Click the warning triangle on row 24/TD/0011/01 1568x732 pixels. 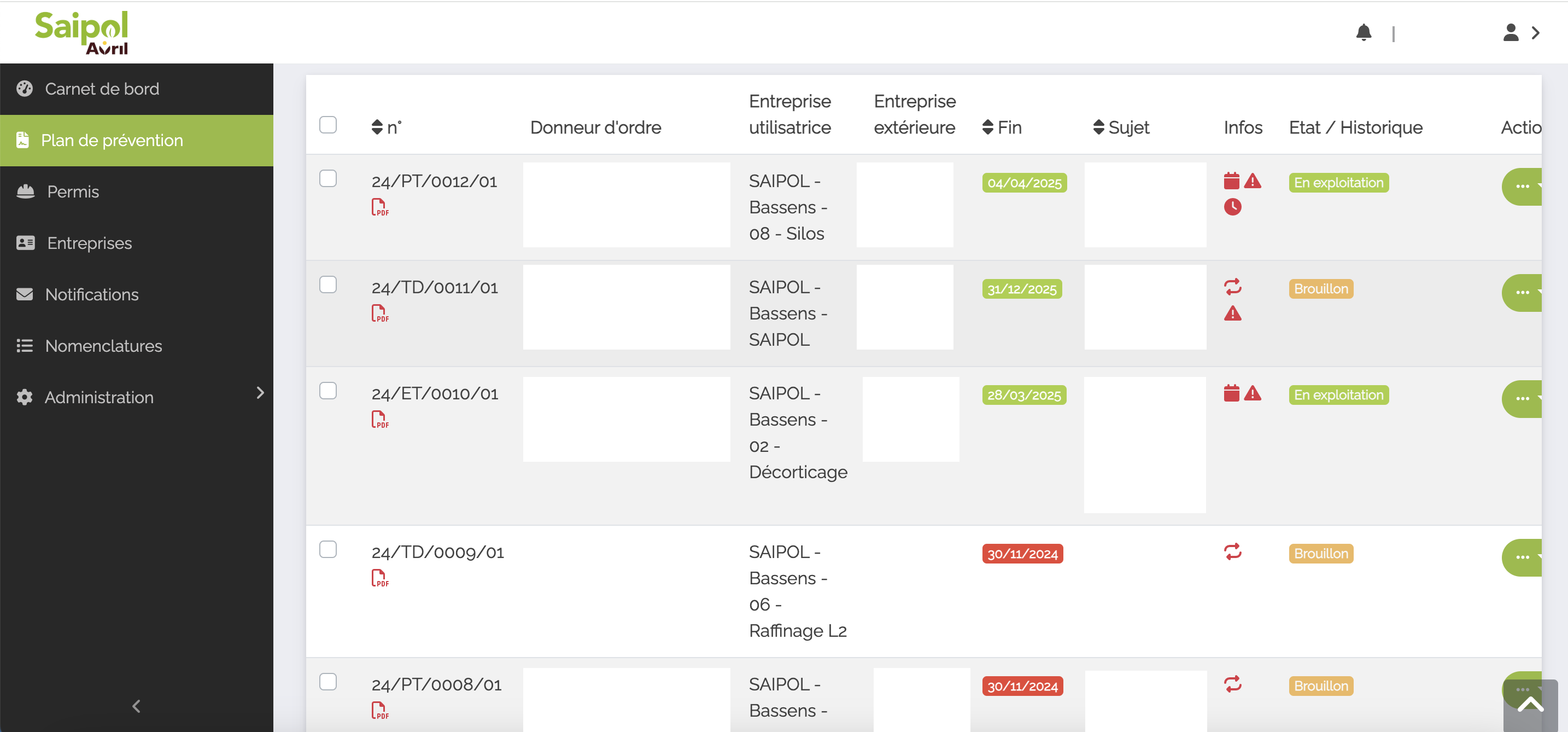click(1233, 314)
